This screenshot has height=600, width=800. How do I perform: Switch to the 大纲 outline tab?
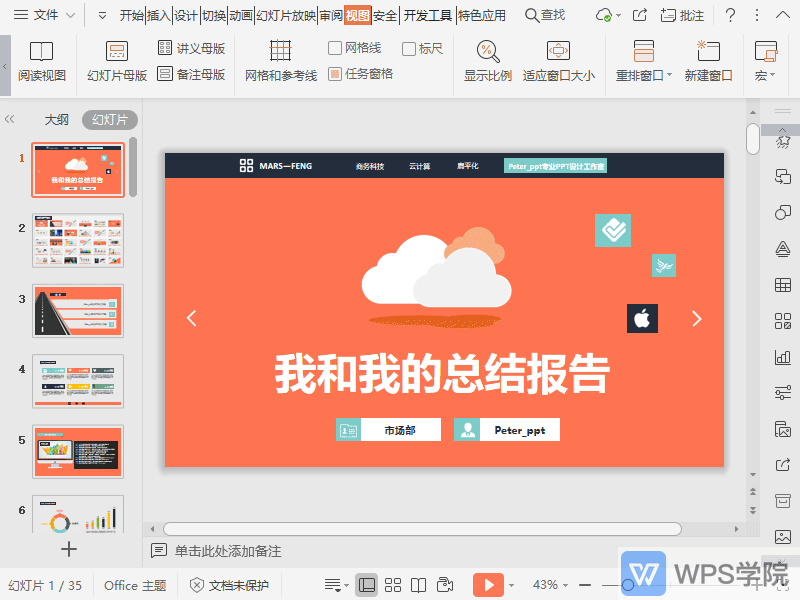coord(57,118)
